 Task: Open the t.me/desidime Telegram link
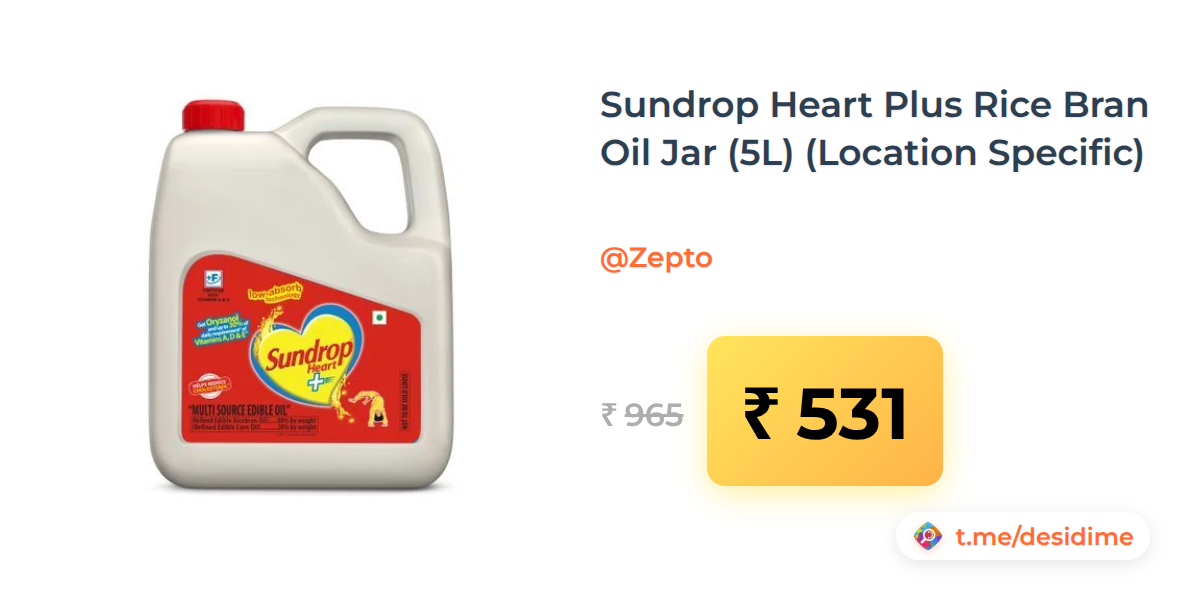[1044, 537]
